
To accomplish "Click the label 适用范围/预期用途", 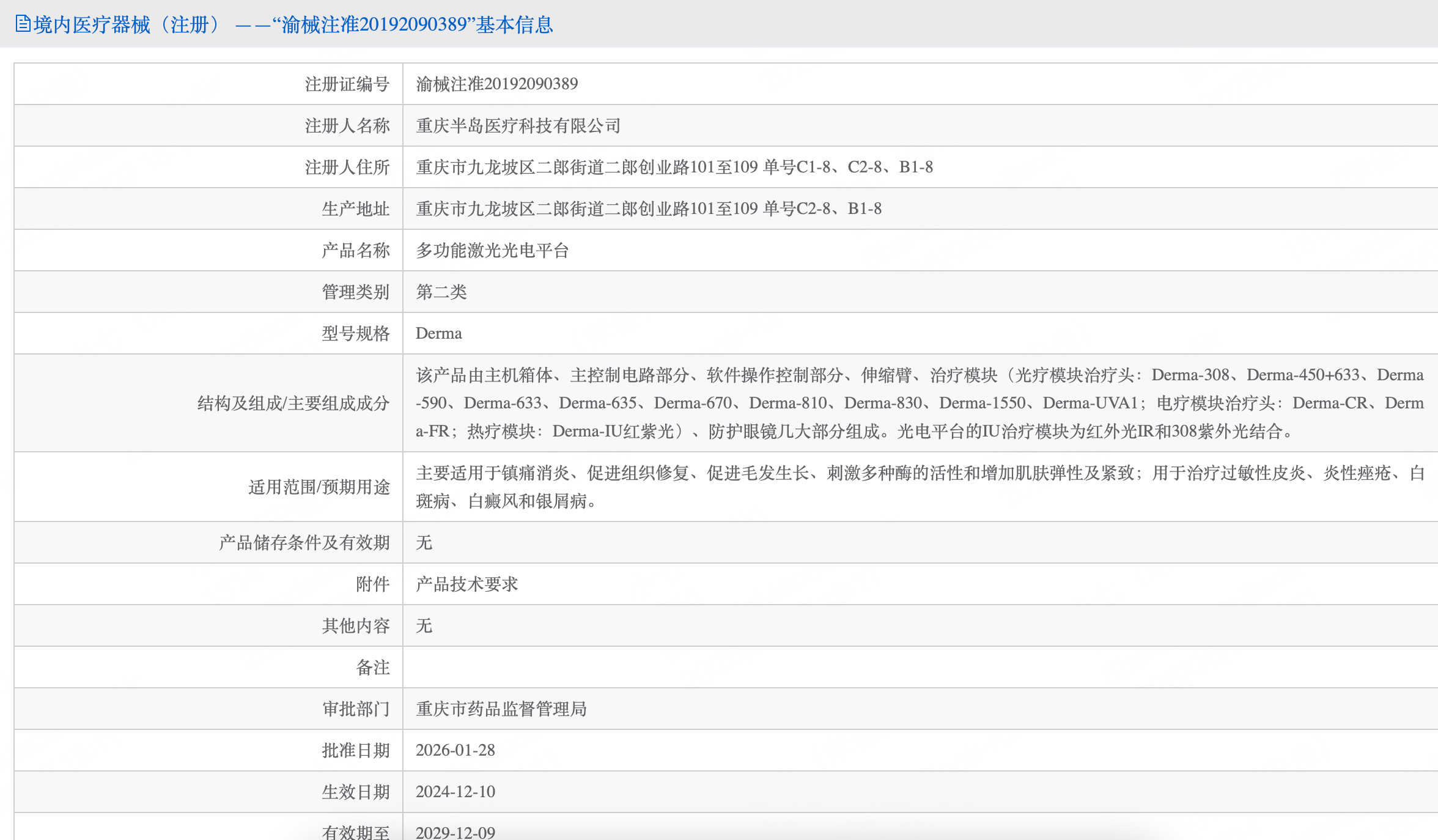I will (319, 487).
